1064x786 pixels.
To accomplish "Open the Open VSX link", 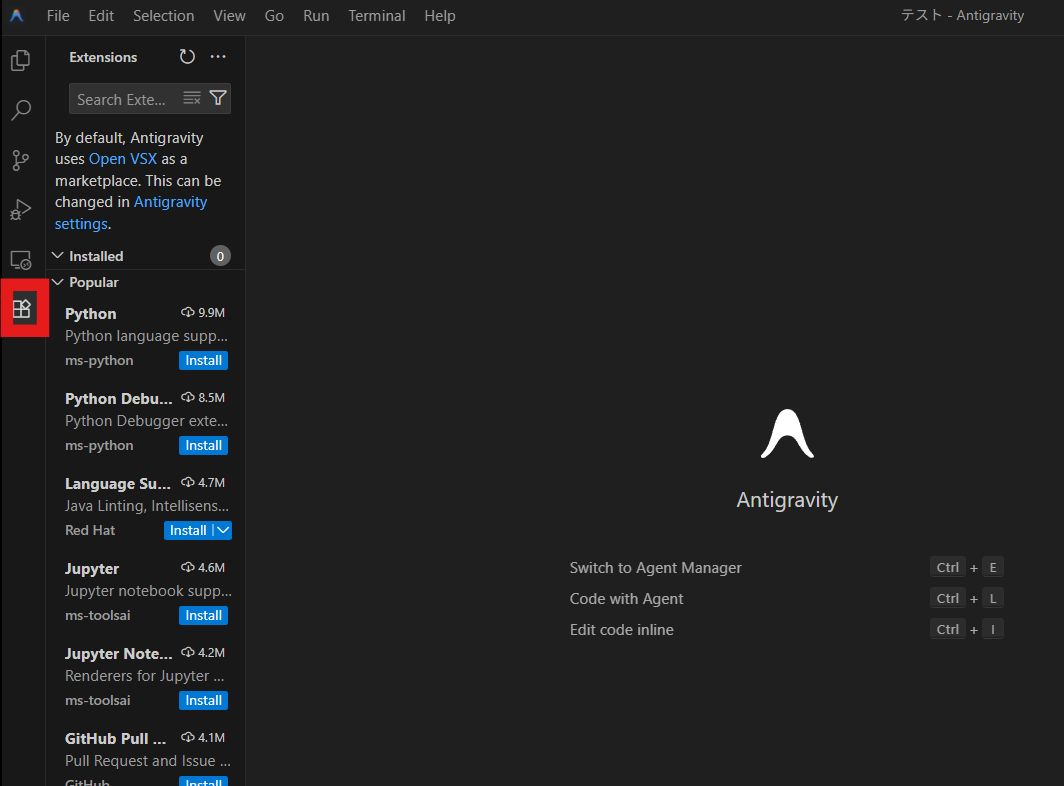I will click(122, 158).
